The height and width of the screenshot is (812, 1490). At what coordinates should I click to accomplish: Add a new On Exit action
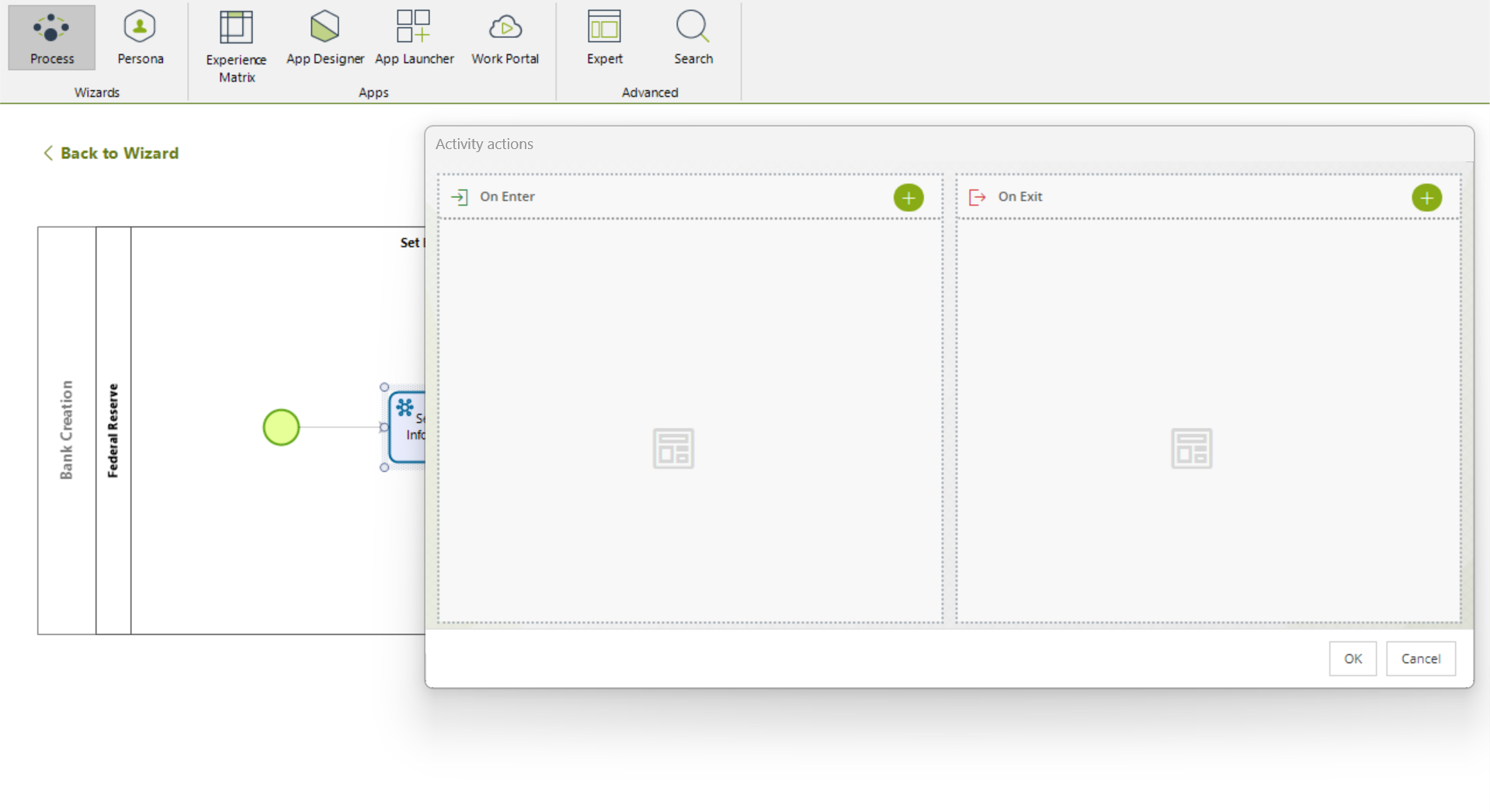tap(1426, 197)
